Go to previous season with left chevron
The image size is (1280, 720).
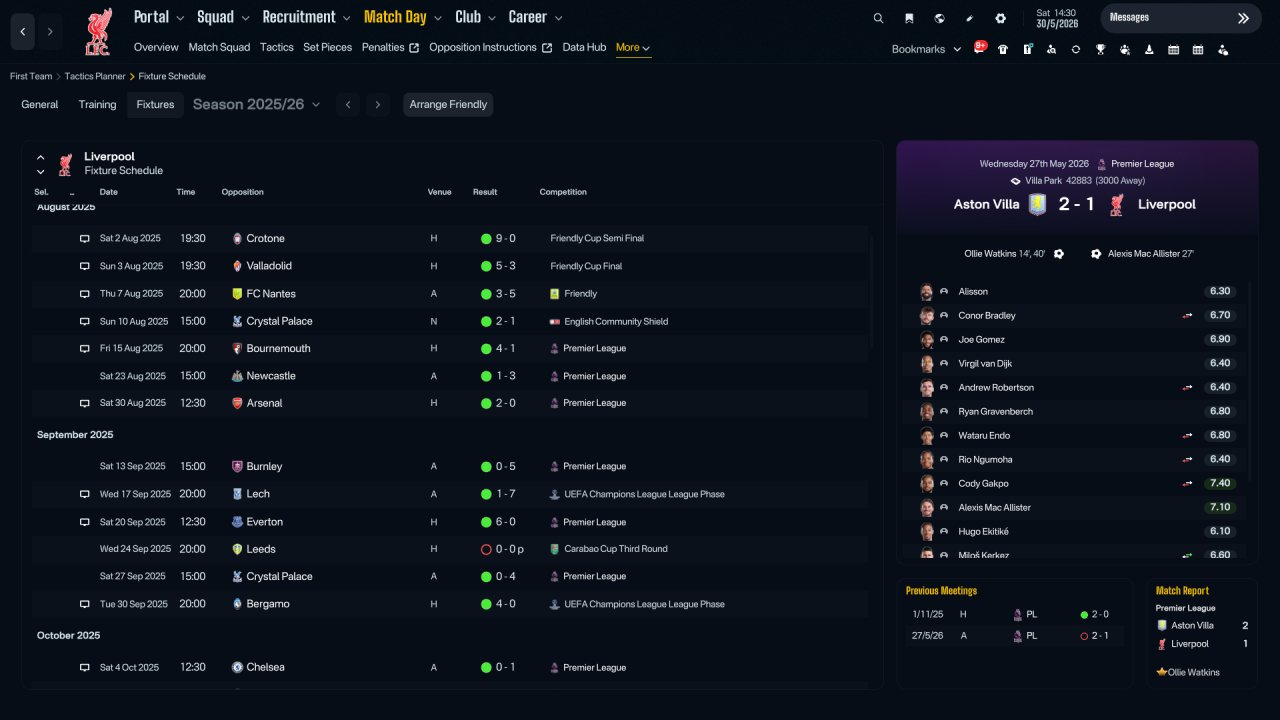pos(348,105)
